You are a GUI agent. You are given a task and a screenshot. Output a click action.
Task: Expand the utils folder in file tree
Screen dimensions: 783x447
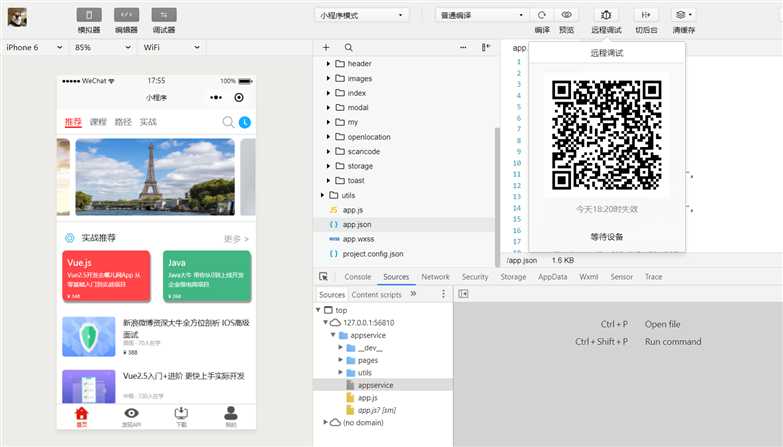click(x=323, y=195)
